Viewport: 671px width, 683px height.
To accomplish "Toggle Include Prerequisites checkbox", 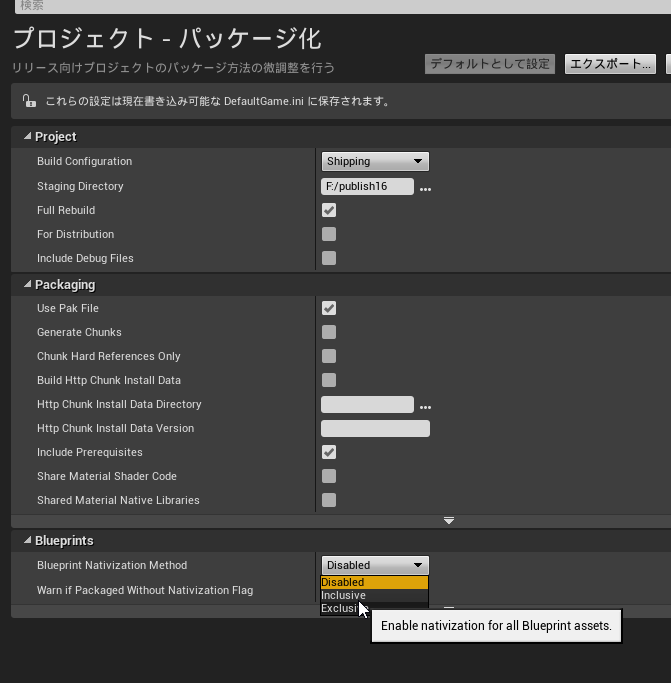I will [x=329, y=452].
